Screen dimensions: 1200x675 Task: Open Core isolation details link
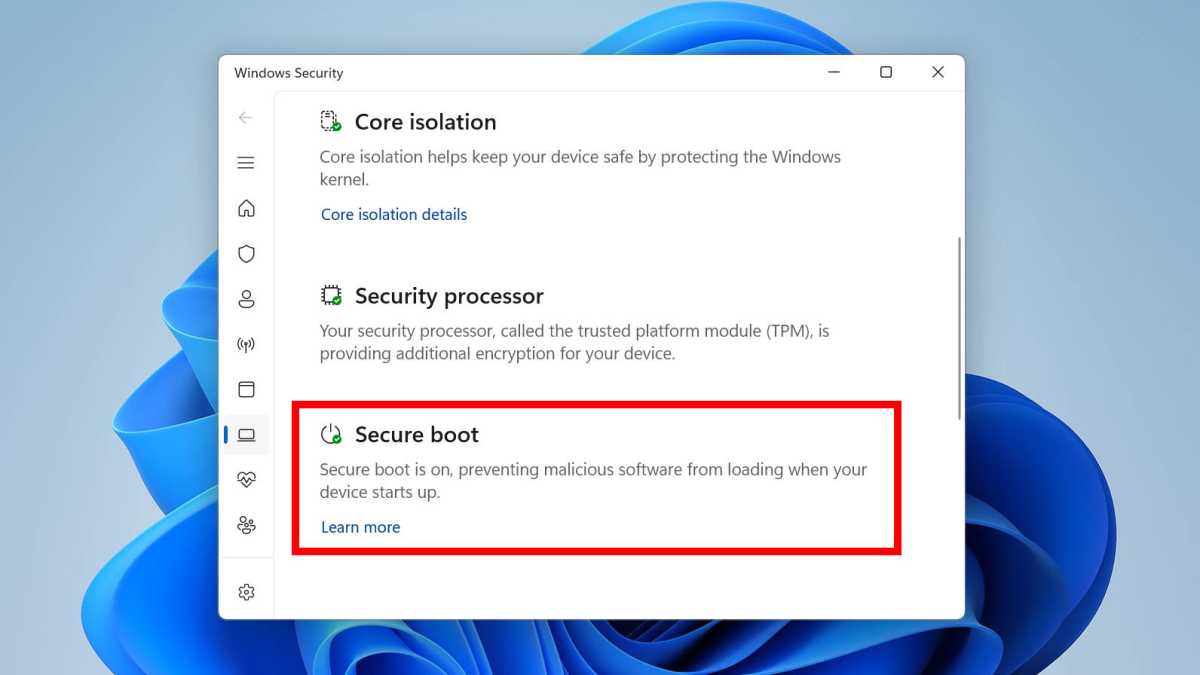tap(393, 214)
